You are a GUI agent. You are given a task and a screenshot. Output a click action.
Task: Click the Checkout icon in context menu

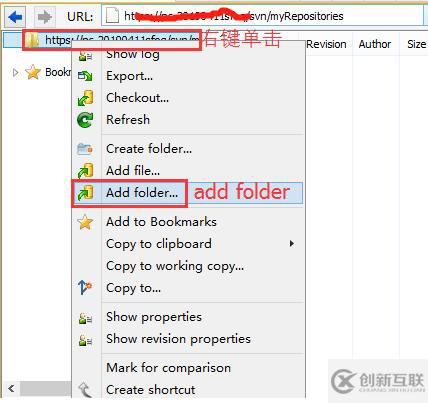[85, 98]
